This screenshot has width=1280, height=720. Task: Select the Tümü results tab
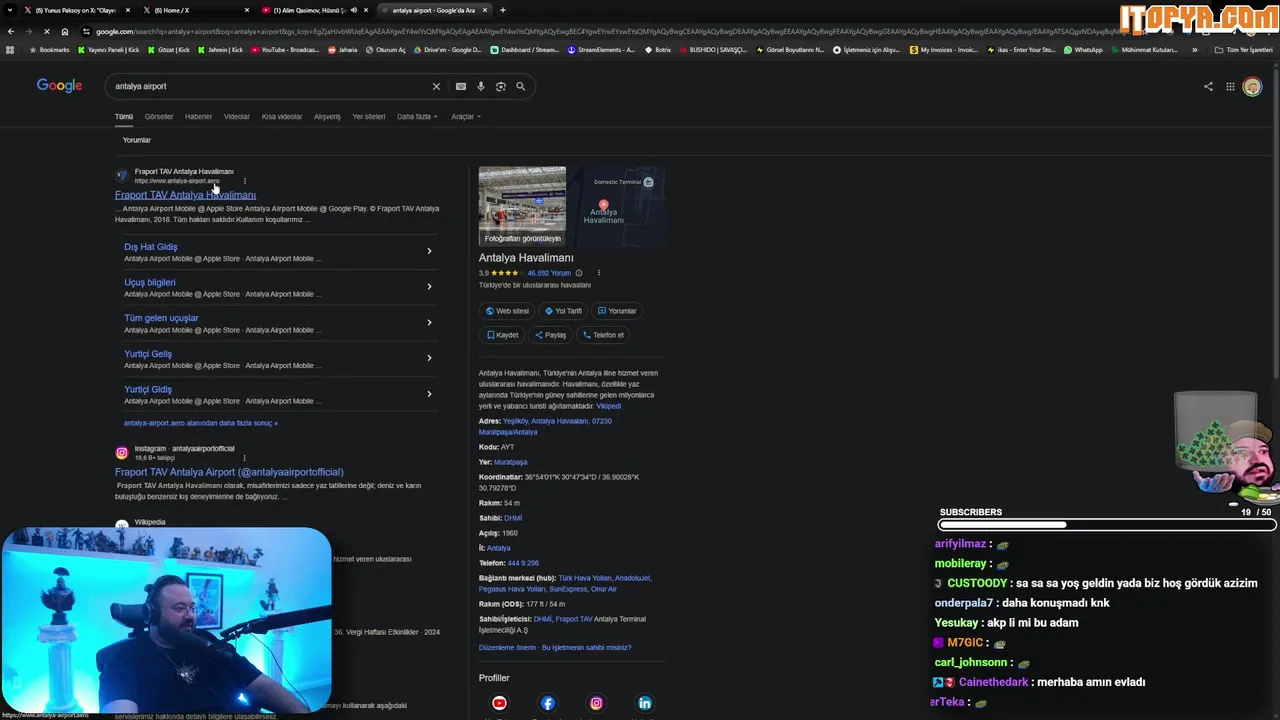(123, 117)
